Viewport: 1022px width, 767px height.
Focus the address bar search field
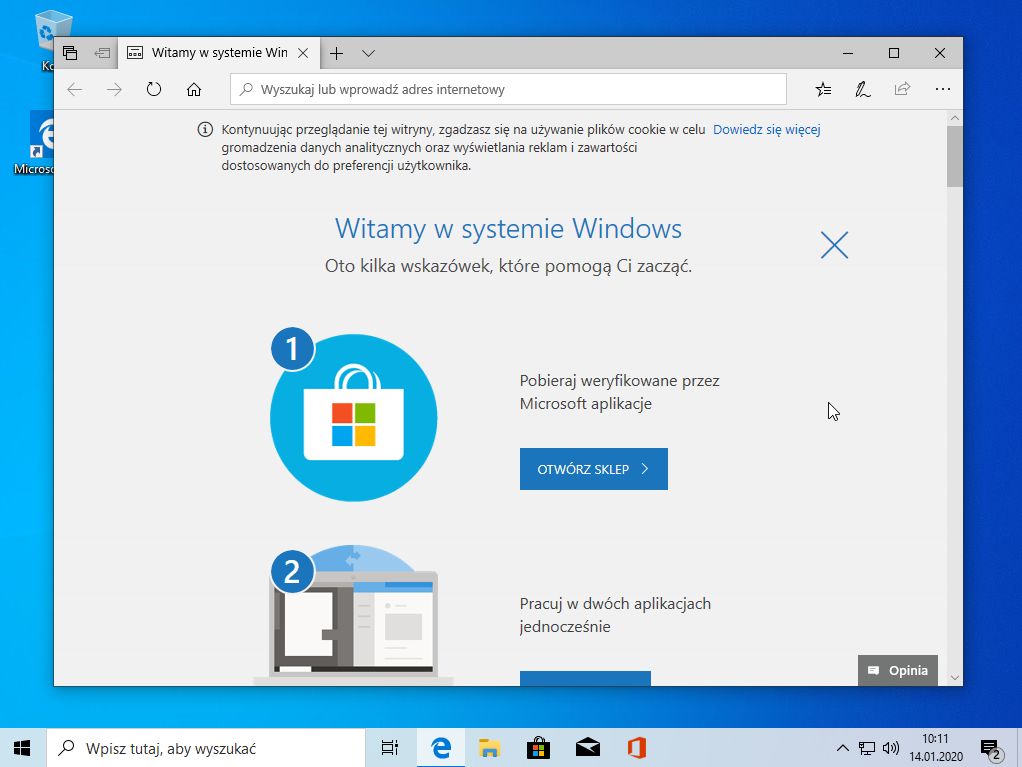(508, 89)
